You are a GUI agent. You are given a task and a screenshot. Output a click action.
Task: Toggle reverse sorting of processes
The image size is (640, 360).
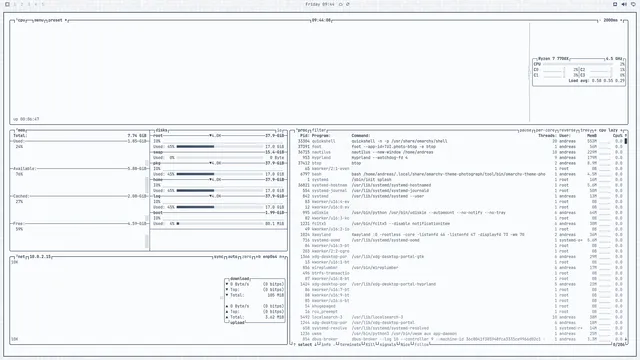click(567, 130)
